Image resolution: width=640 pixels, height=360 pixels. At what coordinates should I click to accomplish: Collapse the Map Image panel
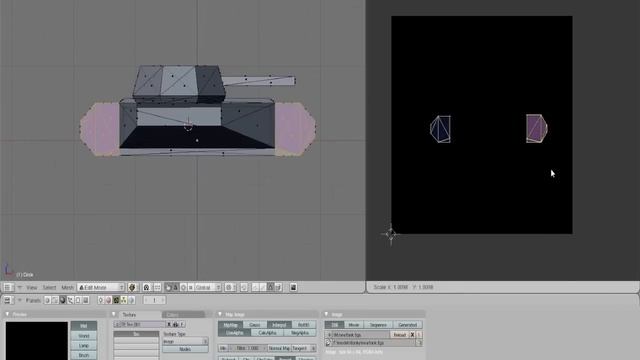point(220,314)
